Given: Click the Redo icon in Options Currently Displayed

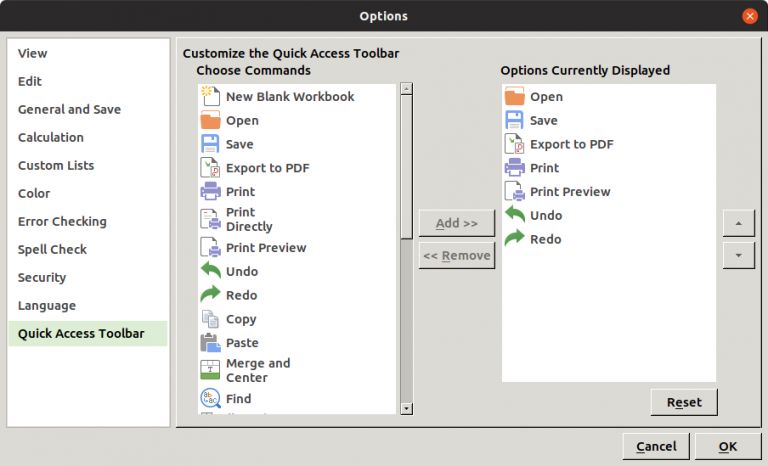Looking at the screenshot, I should pyautogui.click(x=514, y=239).
